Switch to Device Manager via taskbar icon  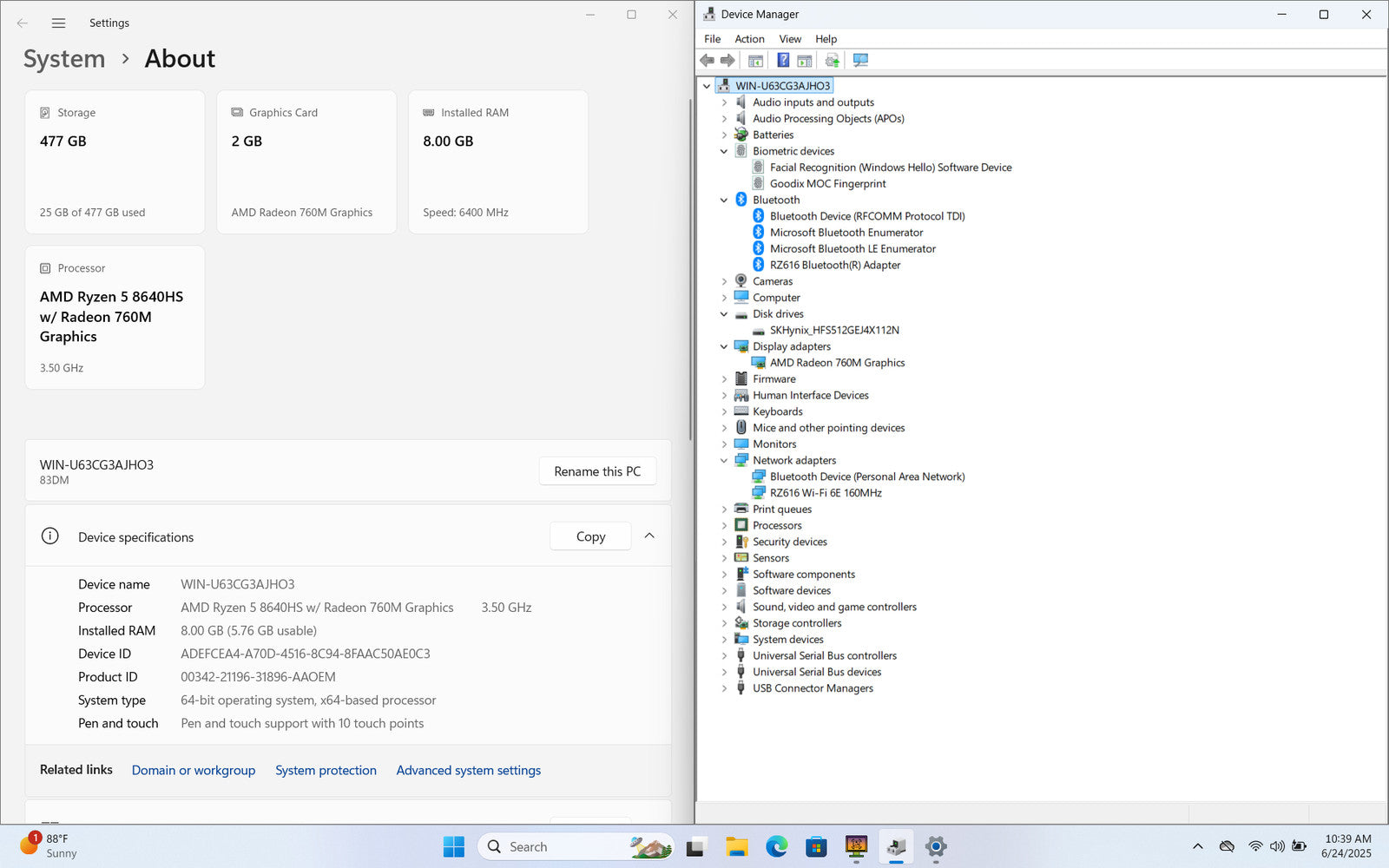click(896, 846)
